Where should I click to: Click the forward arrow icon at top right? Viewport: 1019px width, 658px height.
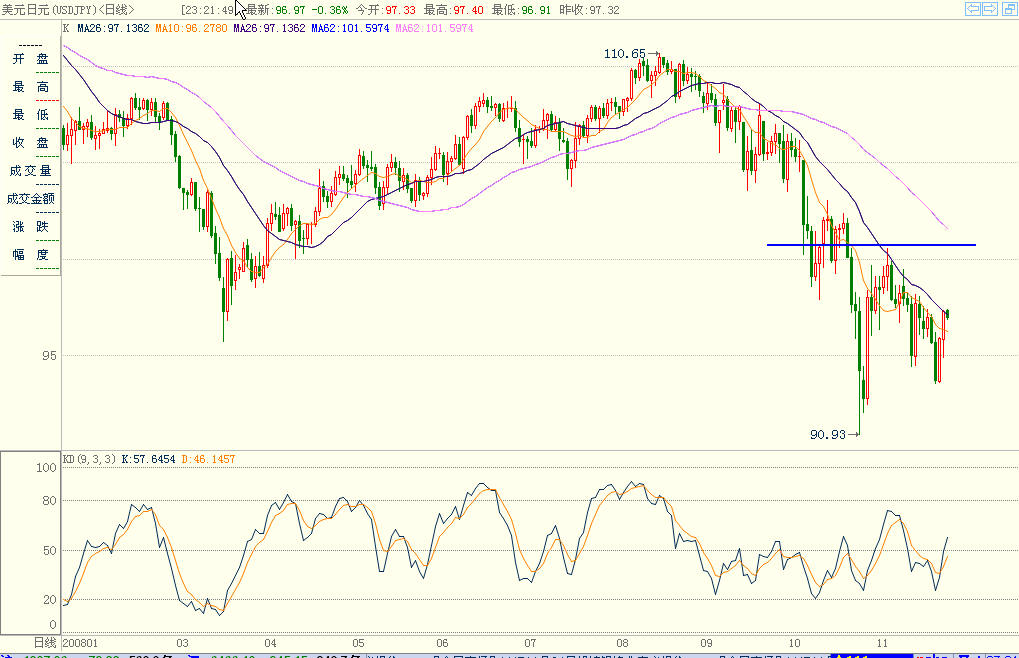click(x=990, y=8)
